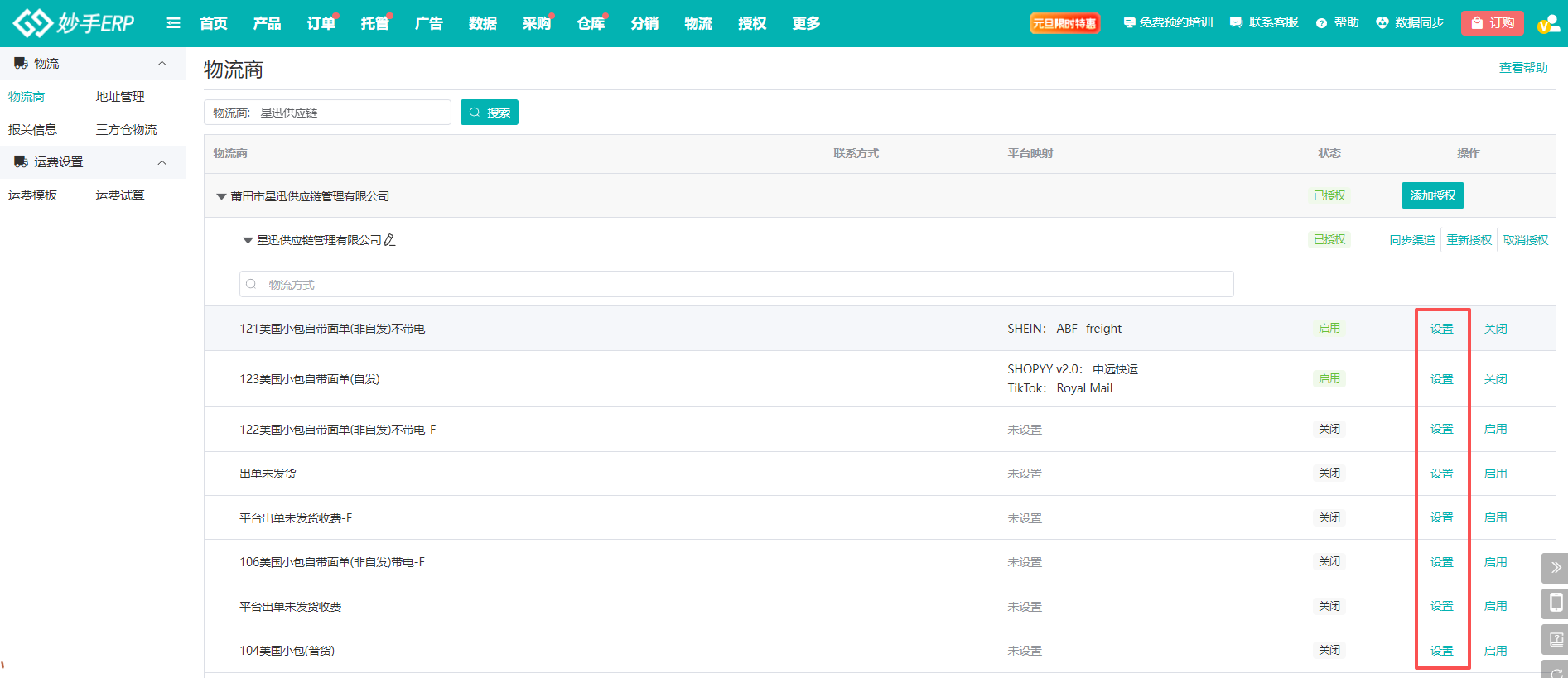This screenshot has height=678, width=1568.
Task: Click the 妙手ERP logo
Action: 75,23
